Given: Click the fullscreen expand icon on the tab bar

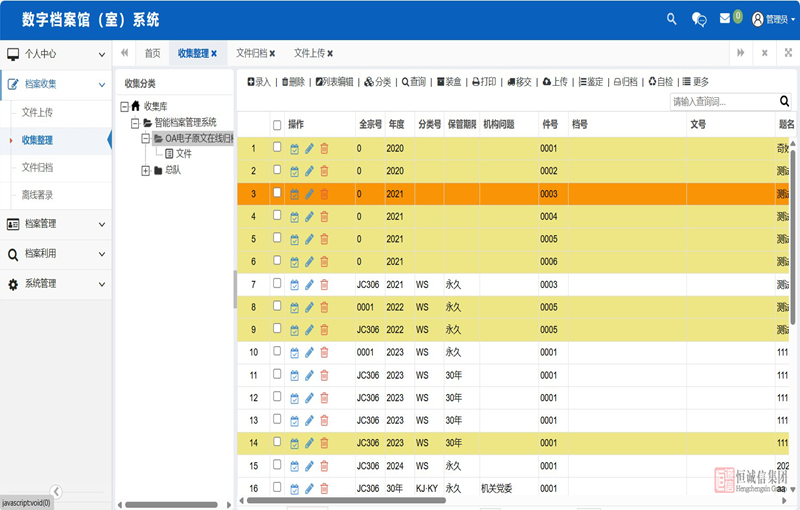Looking at the screenshot, I should point(788,53).
